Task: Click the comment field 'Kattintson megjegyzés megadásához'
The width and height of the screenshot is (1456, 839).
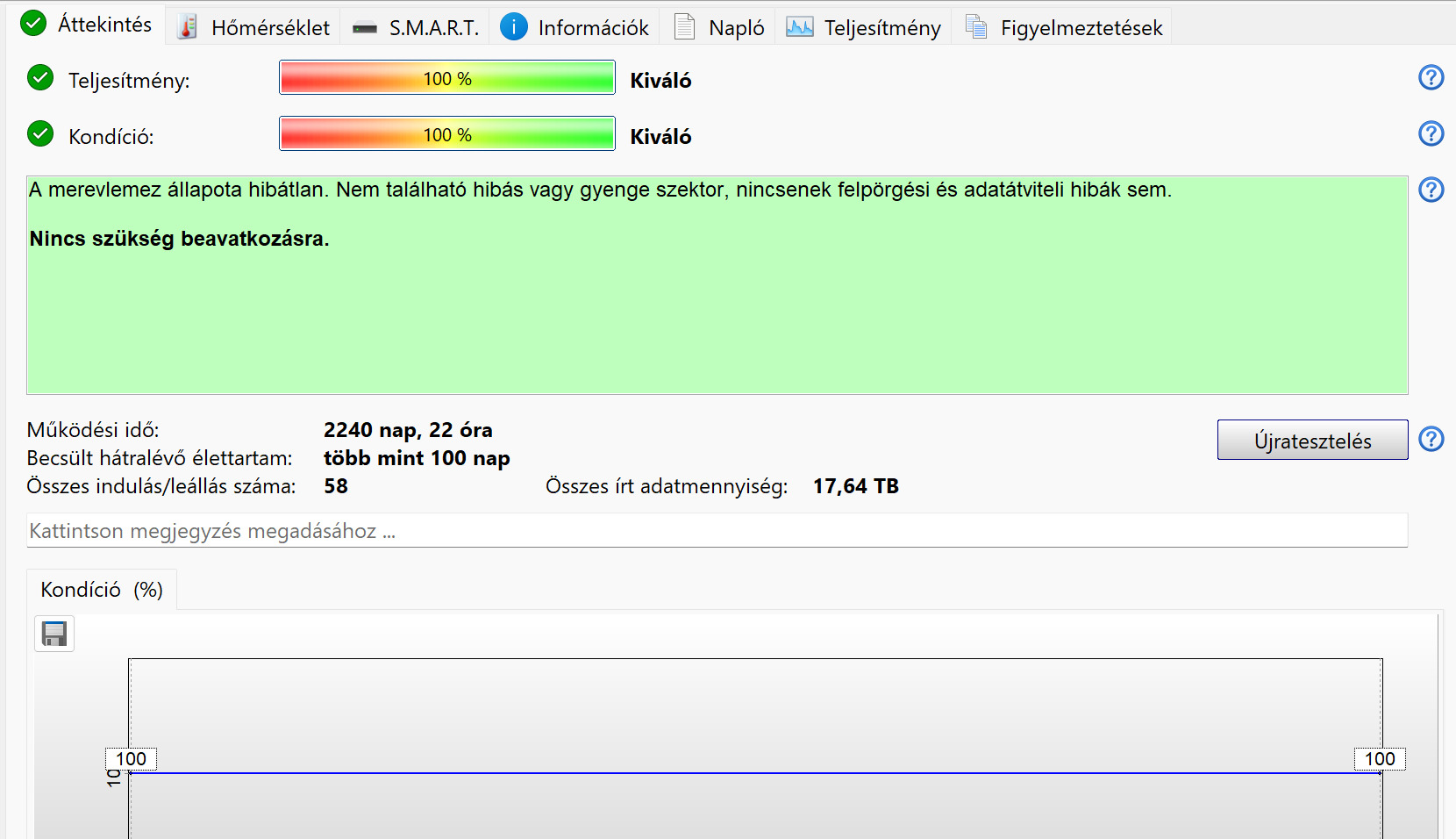Action: pyautogui.click(x=717, y=531)
